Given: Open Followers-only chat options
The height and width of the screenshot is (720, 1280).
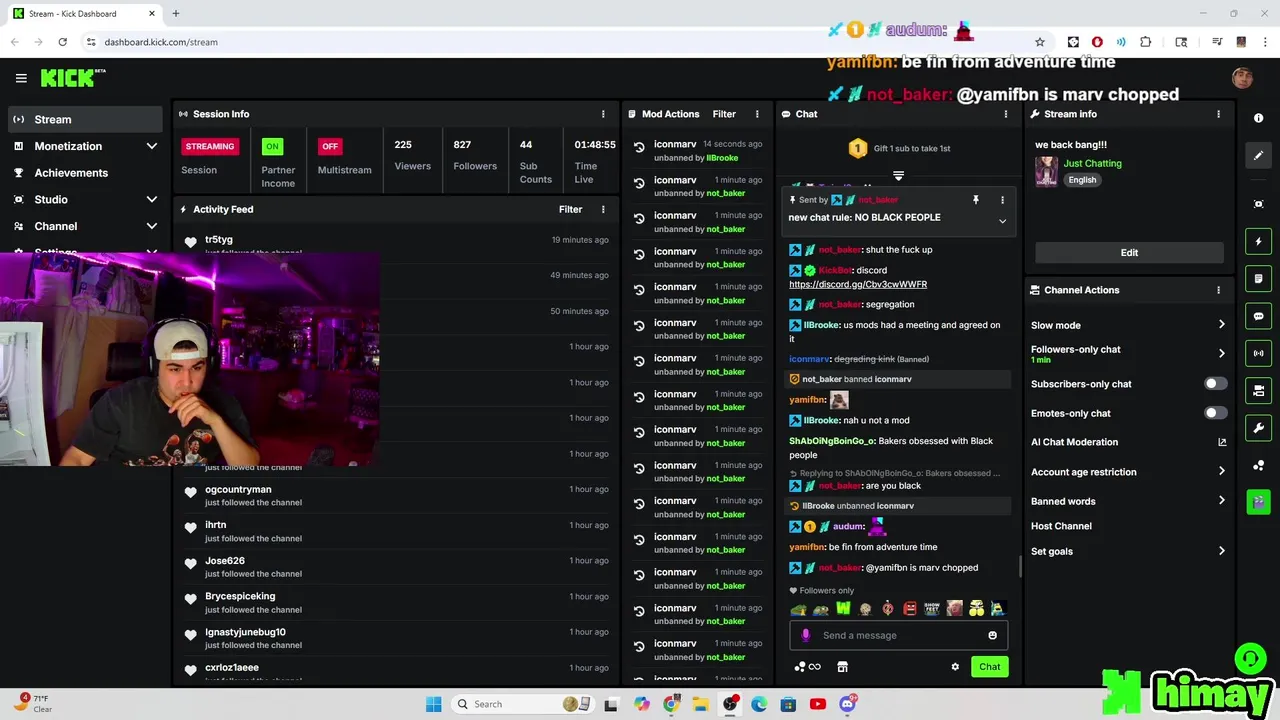Looking at the screenshot, I should pos(1128,353).
